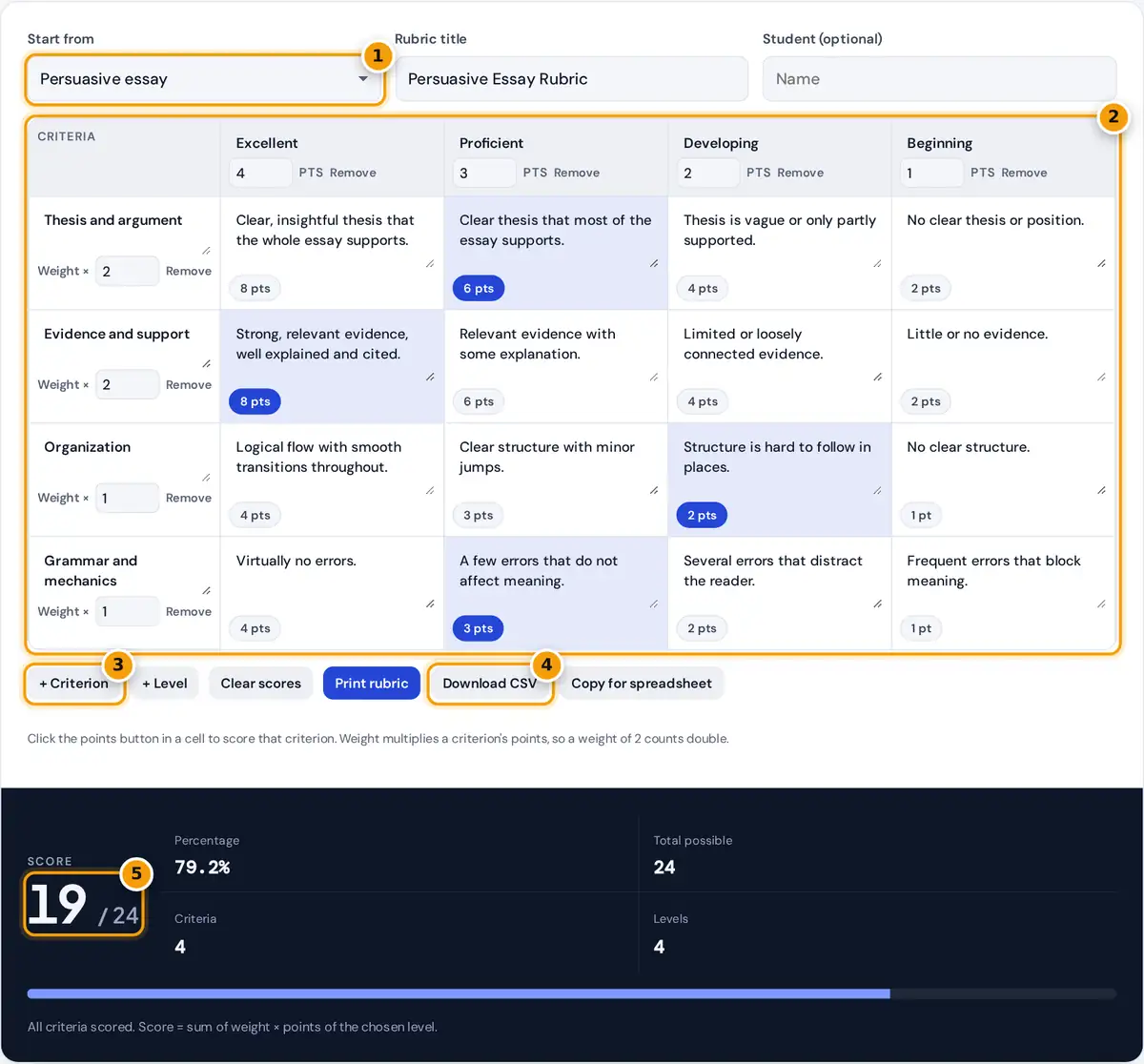Edit the Beginning level points value
The height and width of the screenshot is (1064, 1144).
931,173
